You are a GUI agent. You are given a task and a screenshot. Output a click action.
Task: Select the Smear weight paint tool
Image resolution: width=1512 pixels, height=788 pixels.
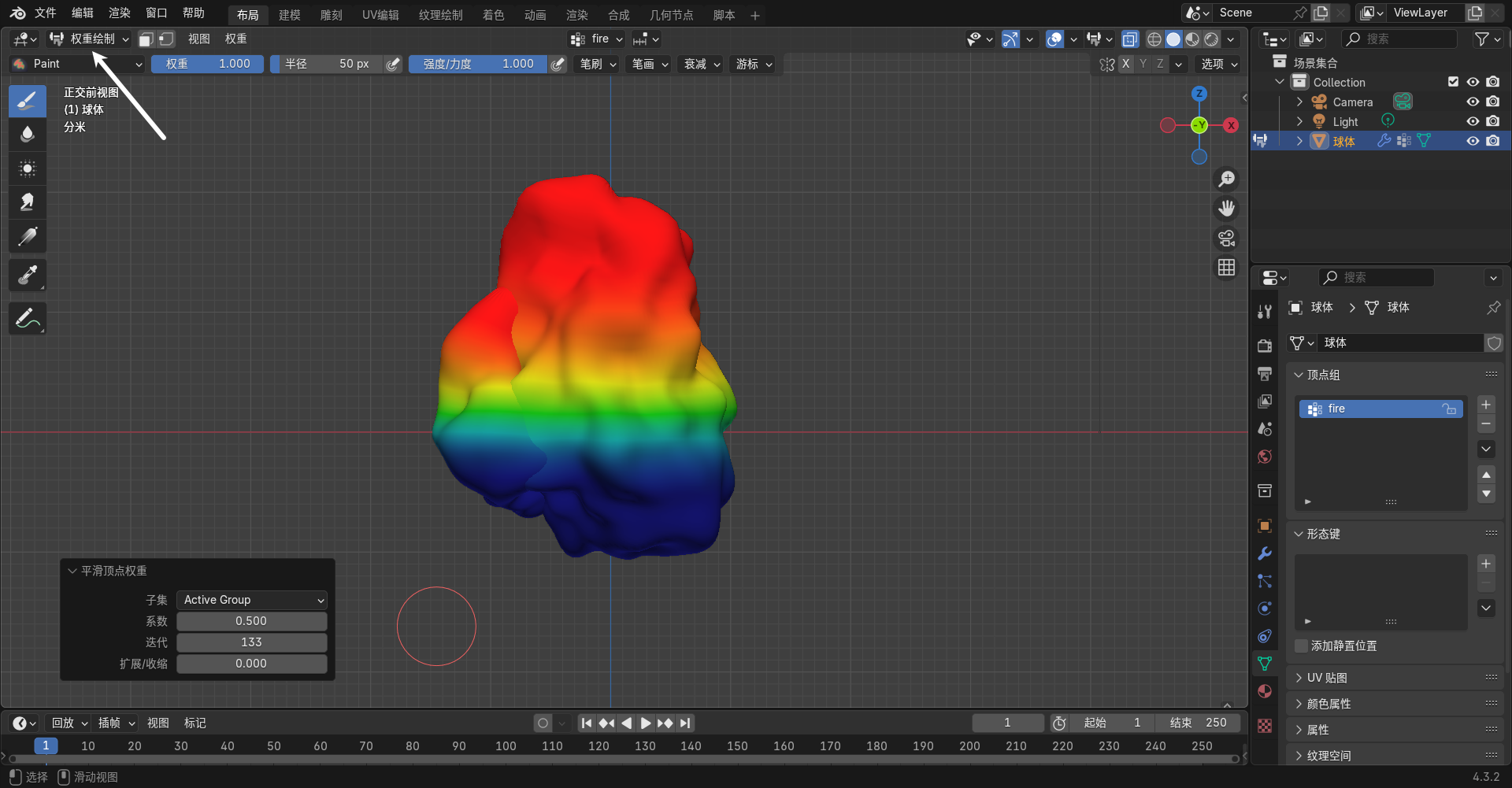pos(27,202)
